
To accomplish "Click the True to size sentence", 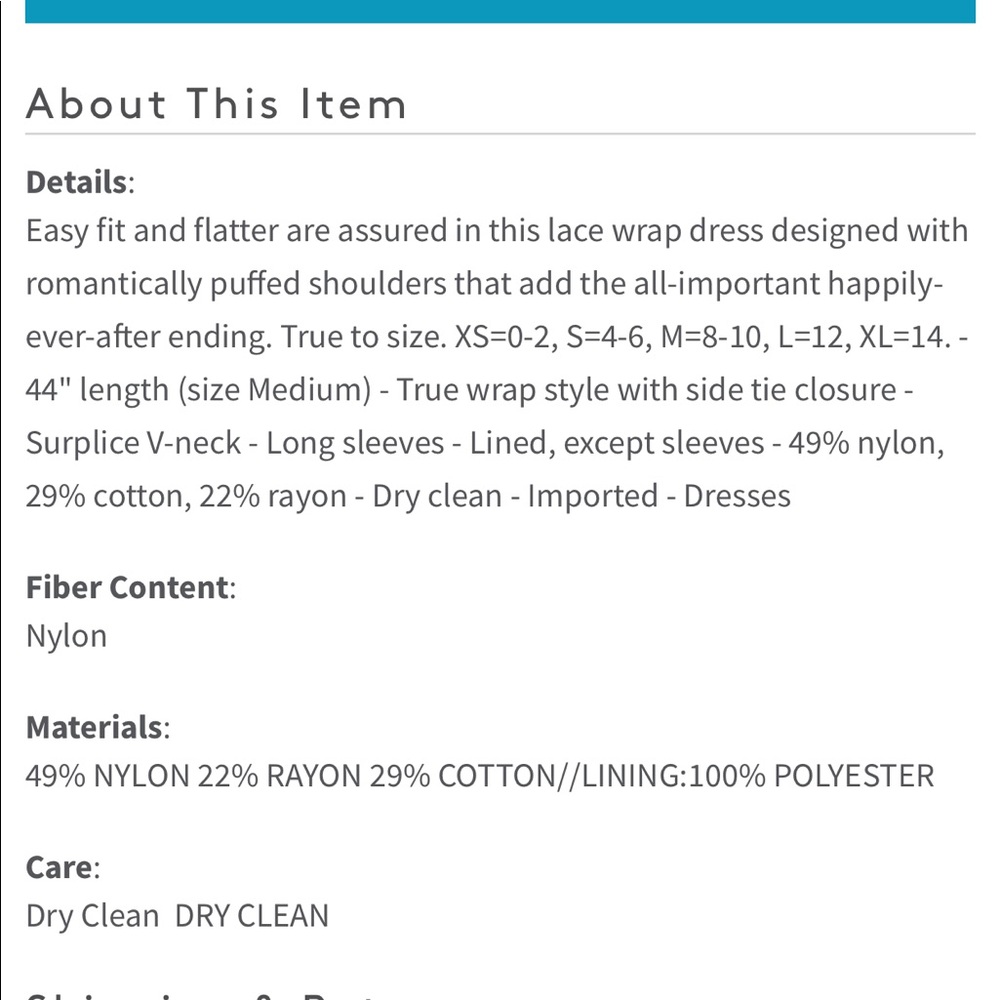I will 364,337.
